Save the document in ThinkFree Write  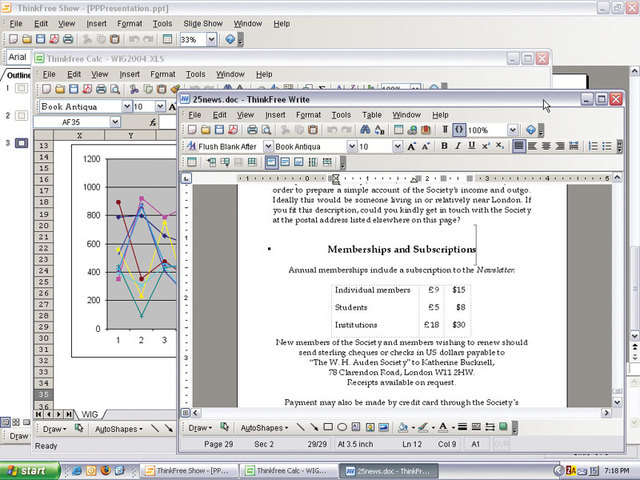[219, 130]
